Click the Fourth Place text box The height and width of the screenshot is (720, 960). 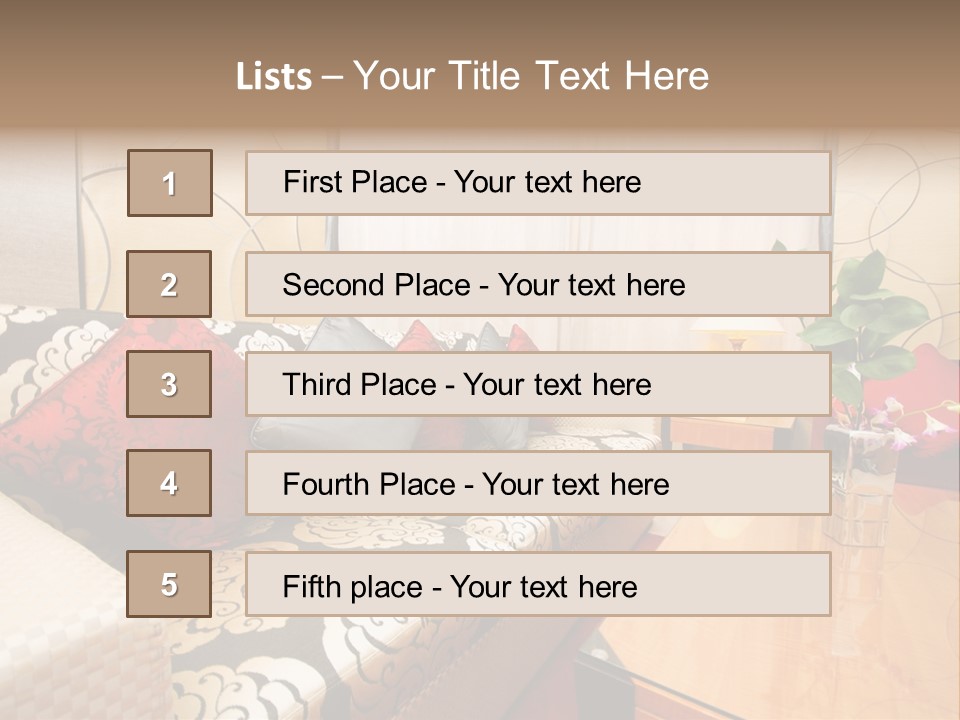pyautogui.click(x=538, y=484)
